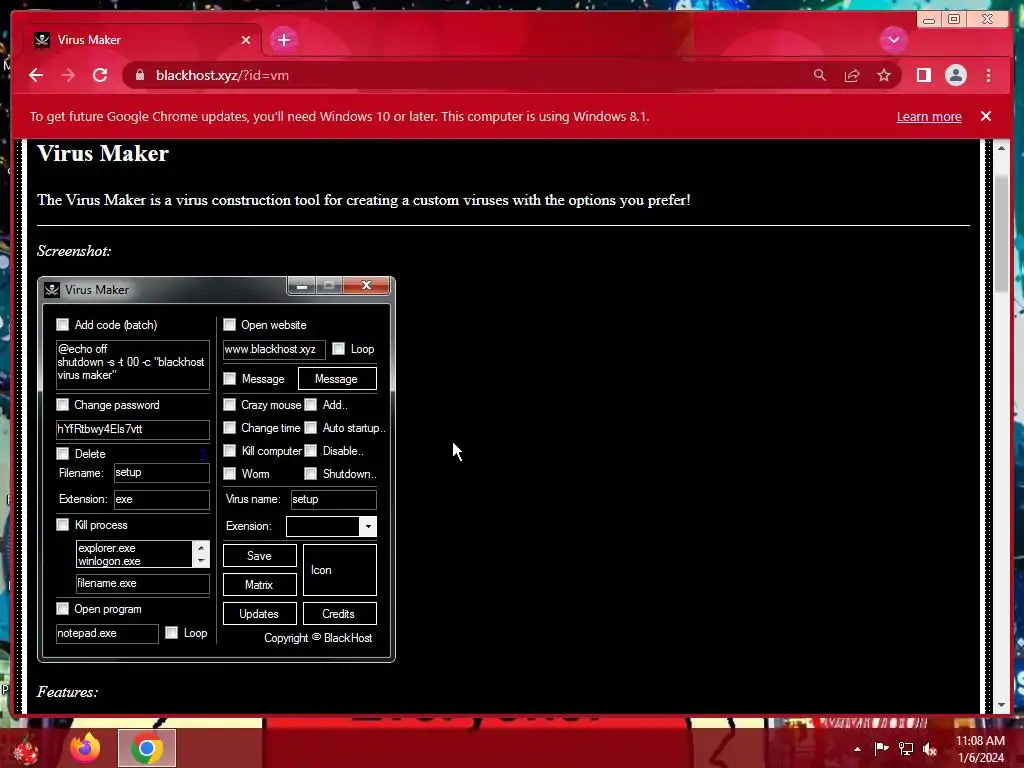Click the browser forward arrow
Screen dimensions: 1024x768
click(x=68, y=75)
